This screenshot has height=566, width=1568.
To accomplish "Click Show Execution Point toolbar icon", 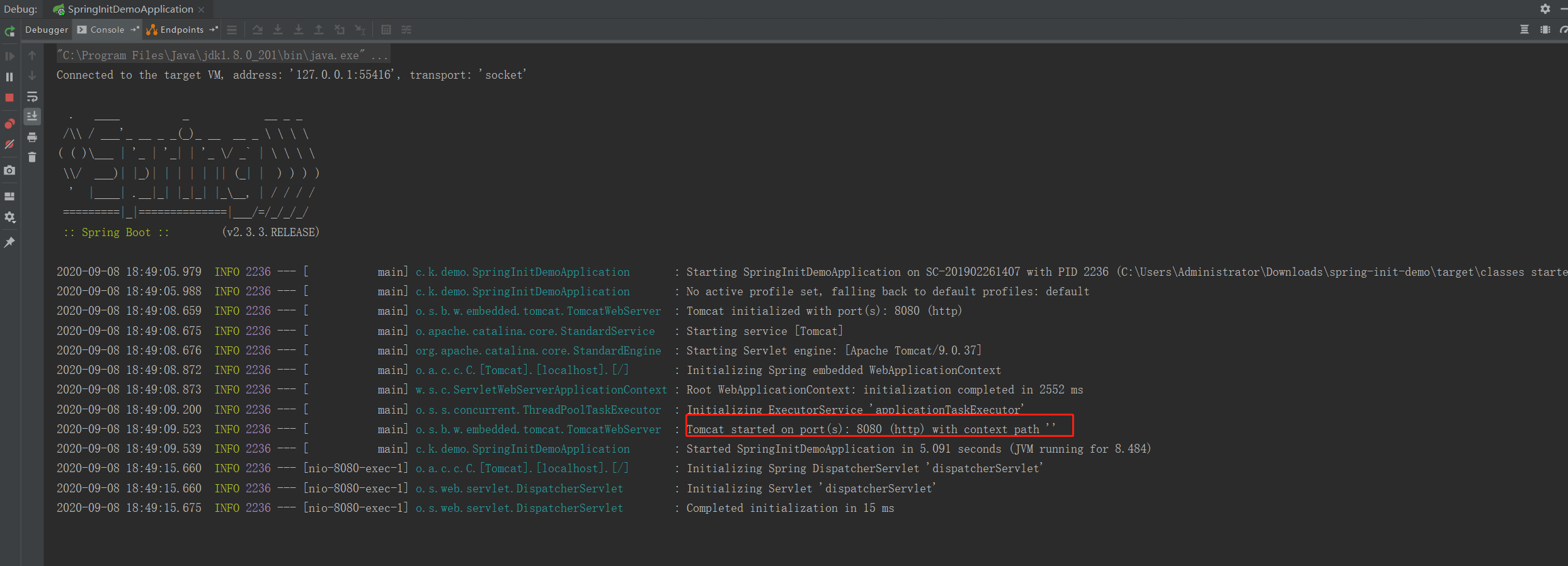I will (x=232, y=30).
